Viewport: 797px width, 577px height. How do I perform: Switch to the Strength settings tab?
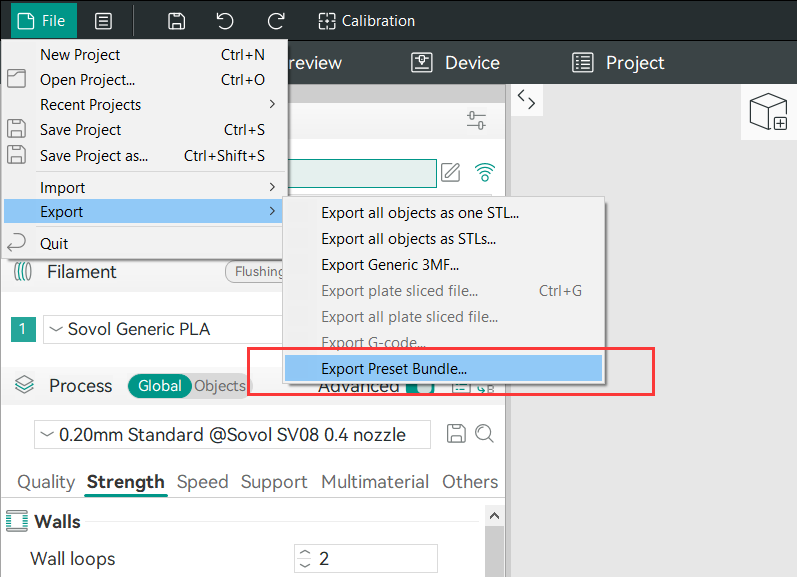tap(126, 482)
